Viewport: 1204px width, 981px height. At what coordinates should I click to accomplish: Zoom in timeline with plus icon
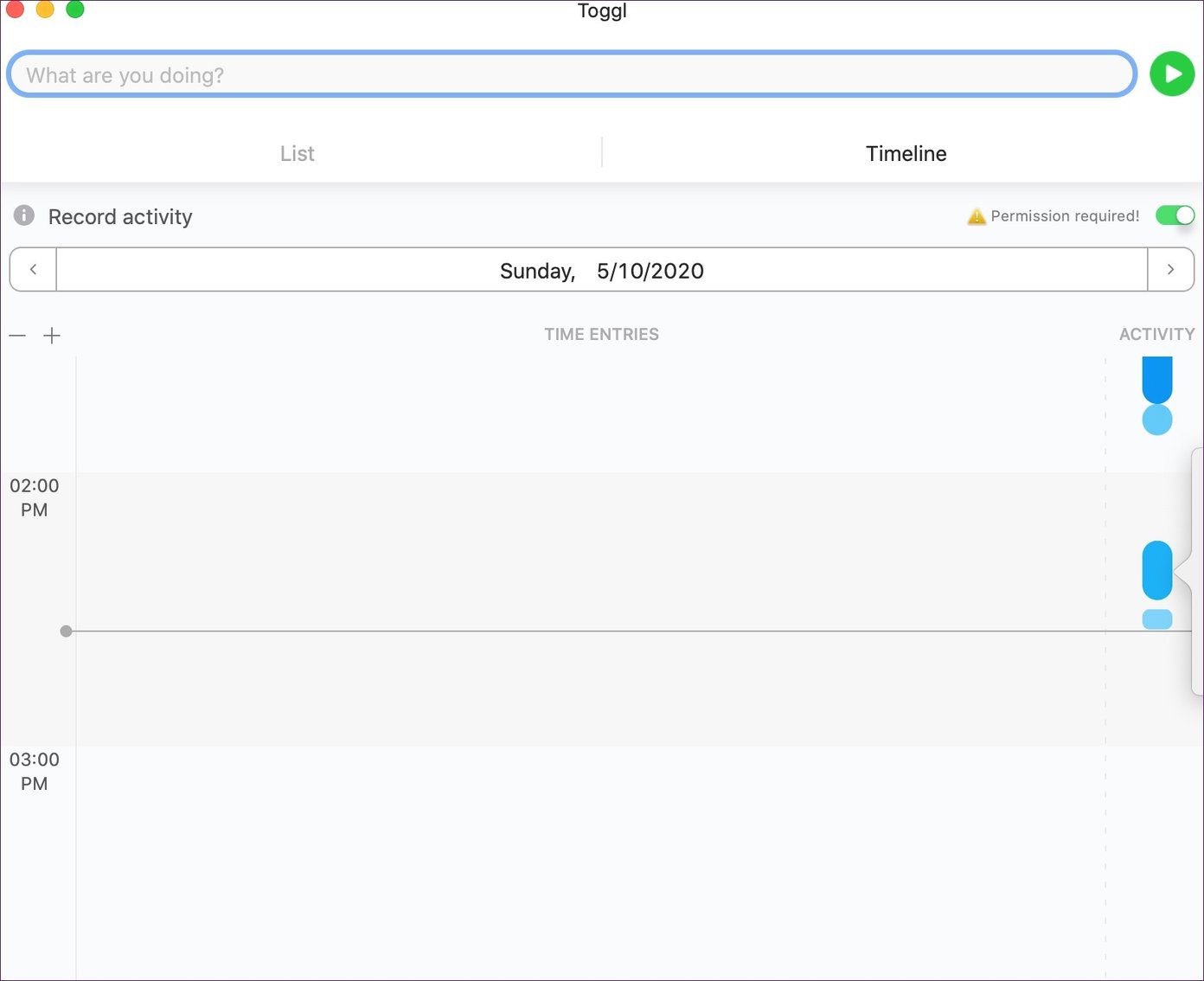[52, 335]
